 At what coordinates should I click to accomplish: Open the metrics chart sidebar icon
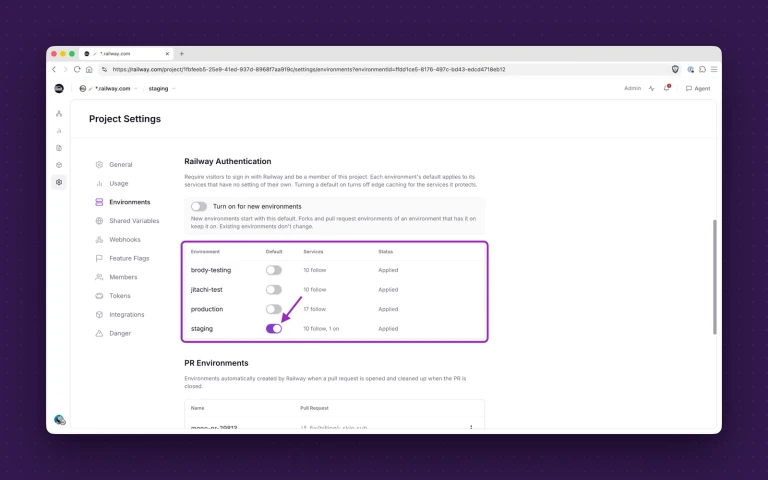(59, 131)
